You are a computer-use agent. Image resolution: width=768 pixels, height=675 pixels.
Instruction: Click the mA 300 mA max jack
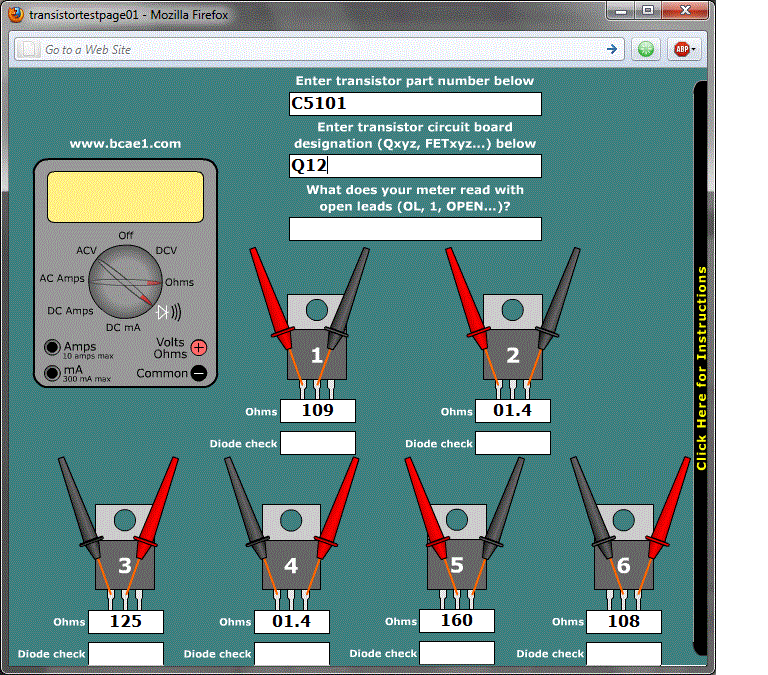tap(52, 373)
